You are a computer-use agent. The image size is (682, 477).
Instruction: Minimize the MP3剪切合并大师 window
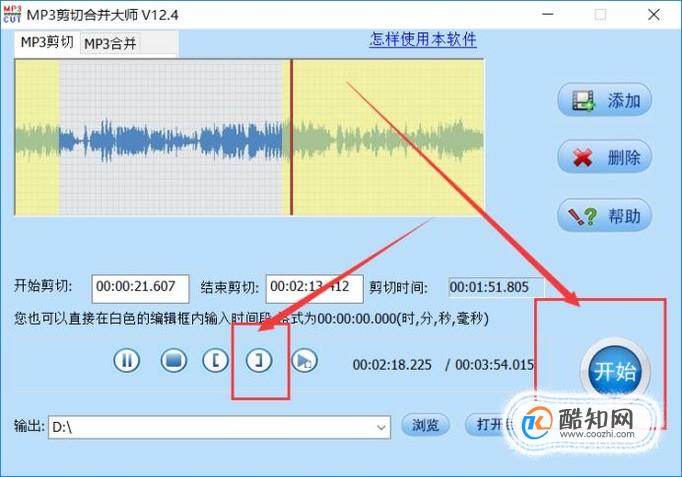pos(548,14)
